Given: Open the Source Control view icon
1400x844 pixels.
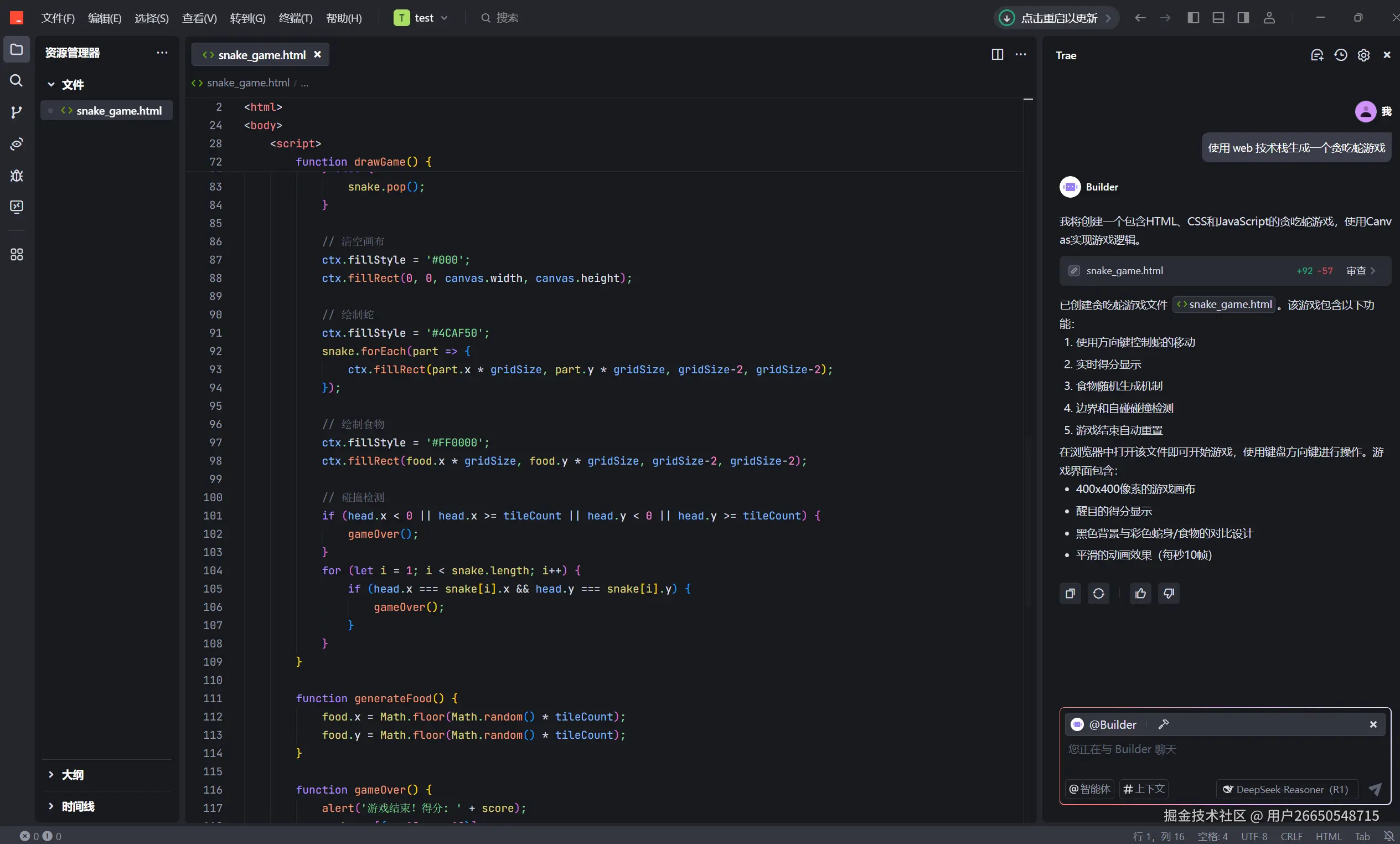Looking at the screenshot, I should pyautogui.click(x=17, y=112).
